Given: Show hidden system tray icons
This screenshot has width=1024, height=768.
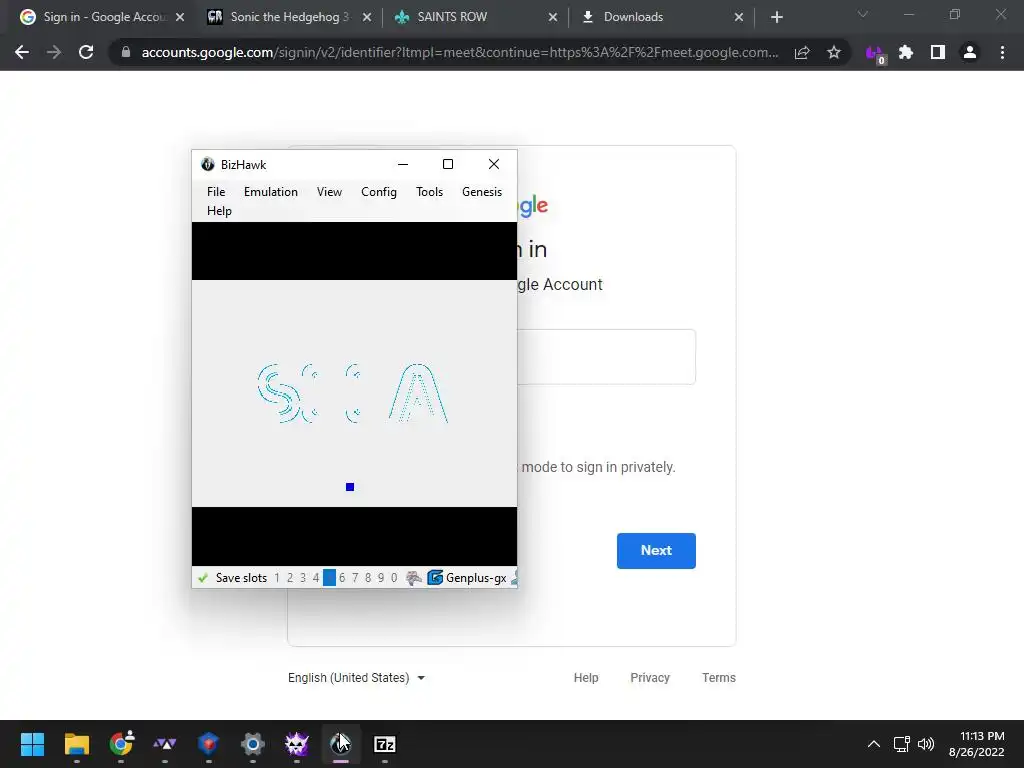Looking at the screenshot, I should pyautogui.click(x=874, y=744).
